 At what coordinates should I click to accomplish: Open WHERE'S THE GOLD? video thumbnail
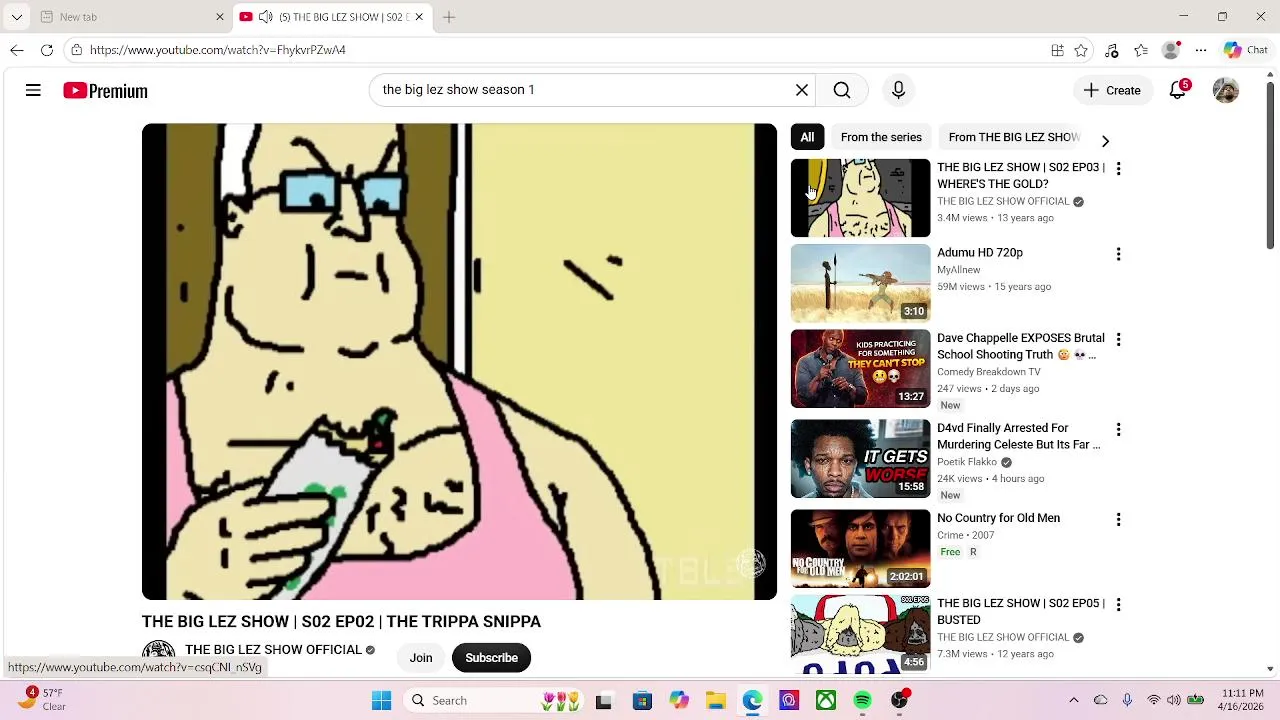pos(860,198)
